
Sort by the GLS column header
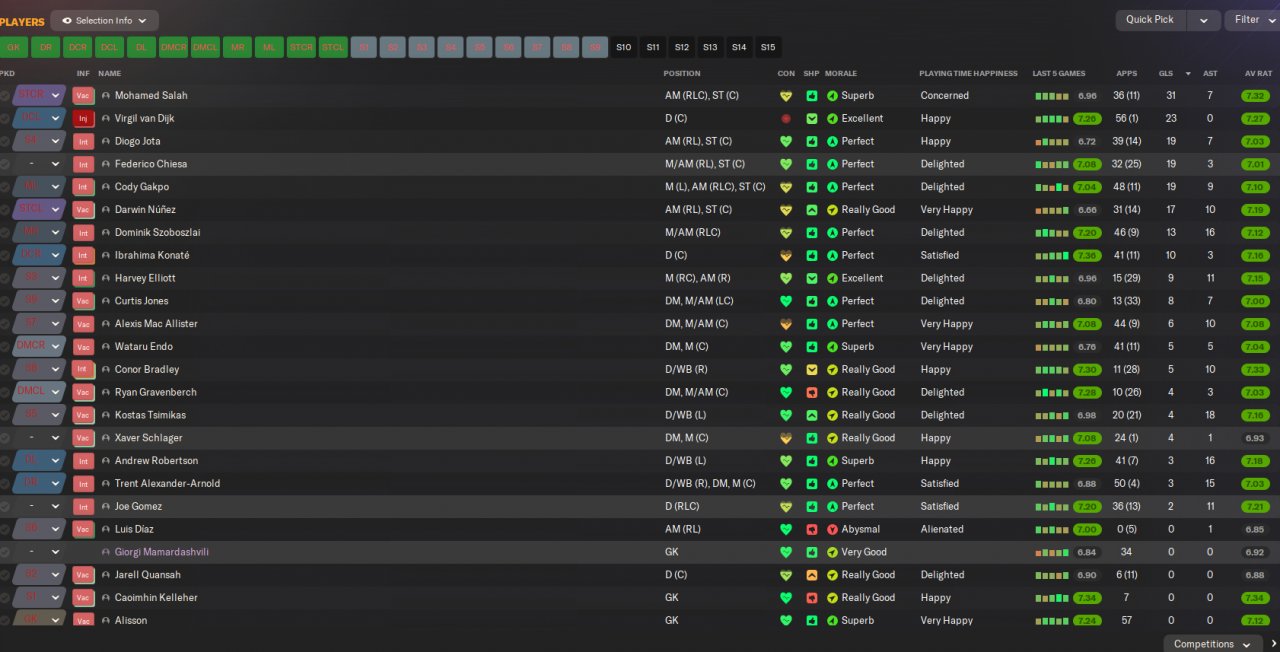tap(1166, 73)
